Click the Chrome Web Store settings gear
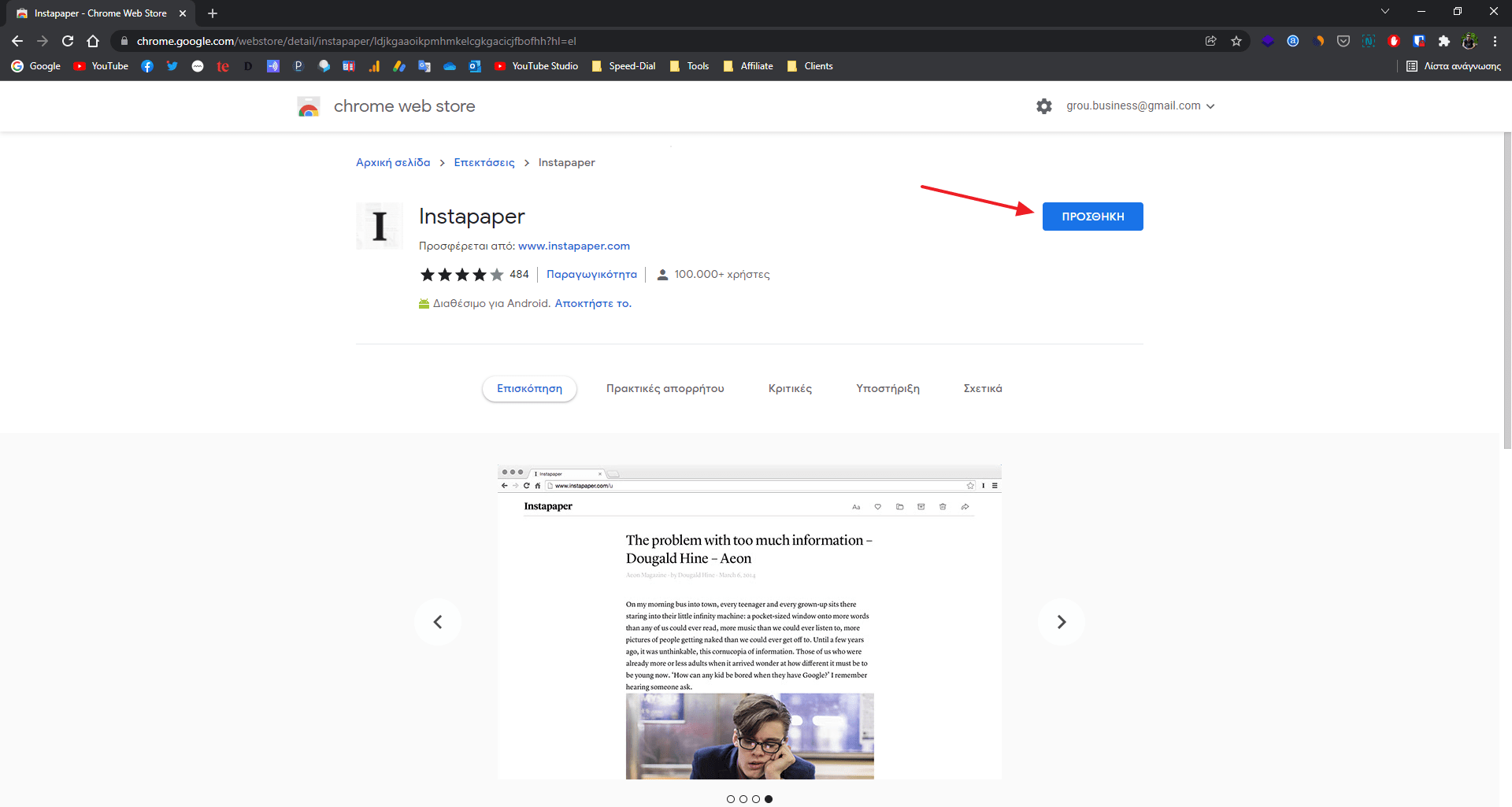The height and width of the screenshot is (807, 1512). 1043,106
